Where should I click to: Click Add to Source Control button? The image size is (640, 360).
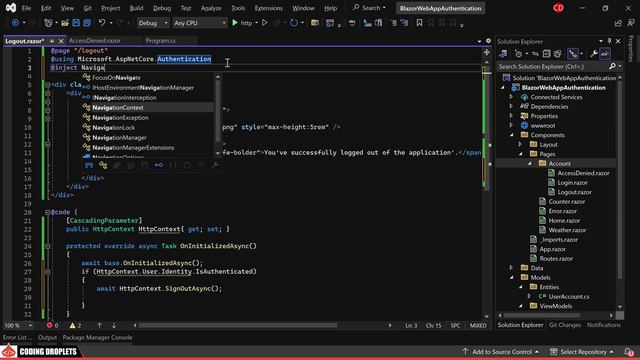pos(501,352)
